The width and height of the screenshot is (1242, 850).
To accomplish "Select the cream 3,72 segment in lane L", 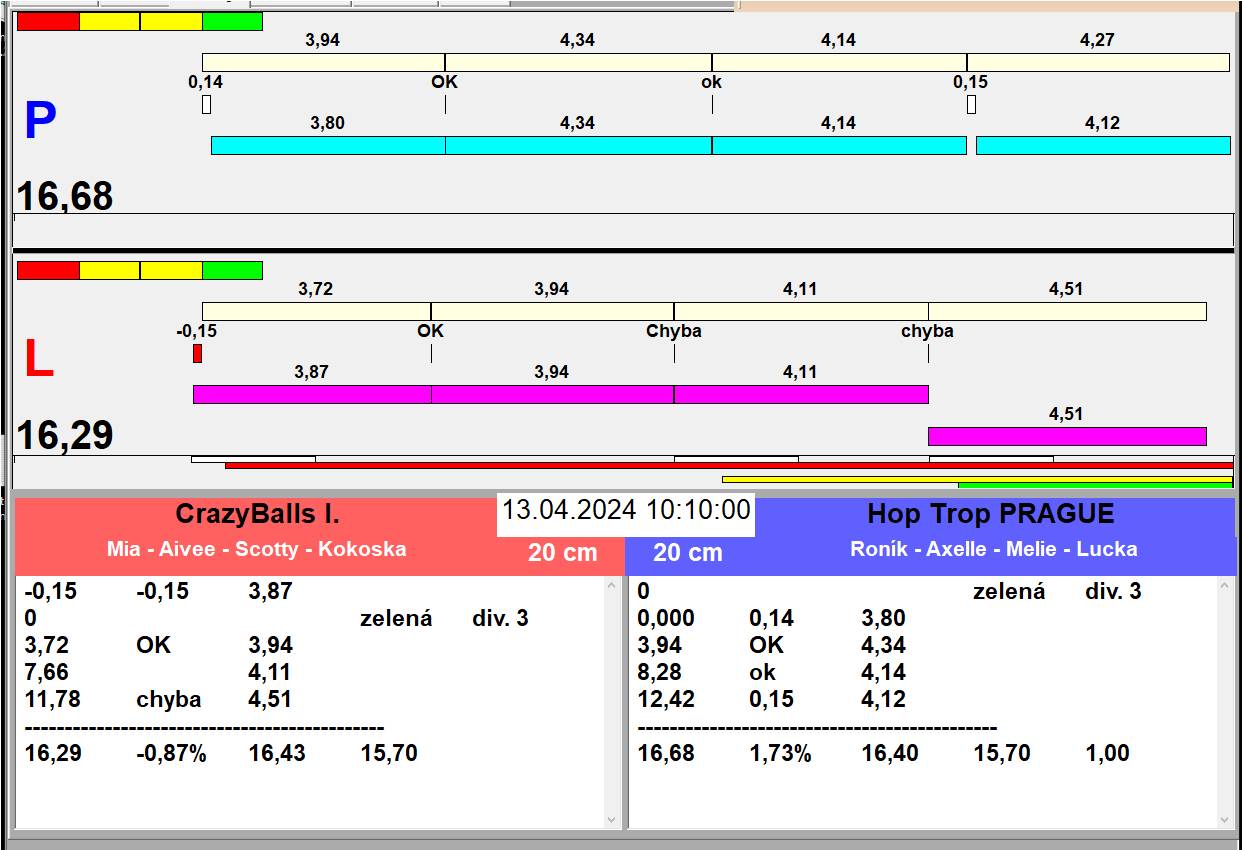I will click(x=316, y=311).
